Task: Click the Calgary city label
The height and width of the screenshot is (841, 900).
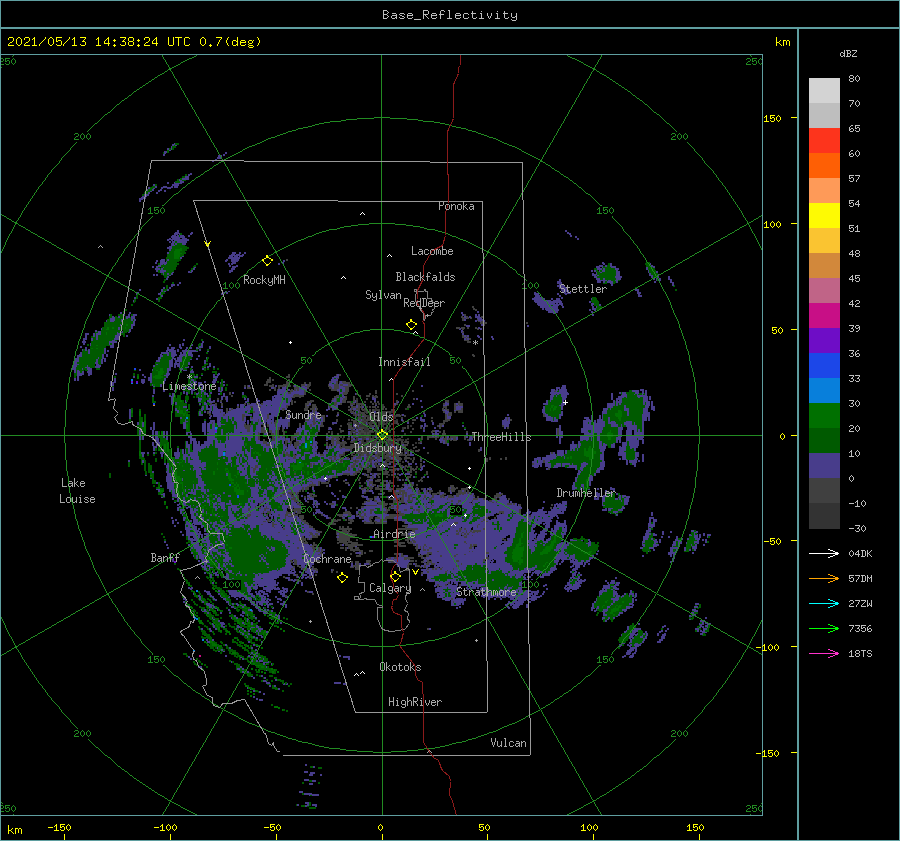Action: (390, 588)
